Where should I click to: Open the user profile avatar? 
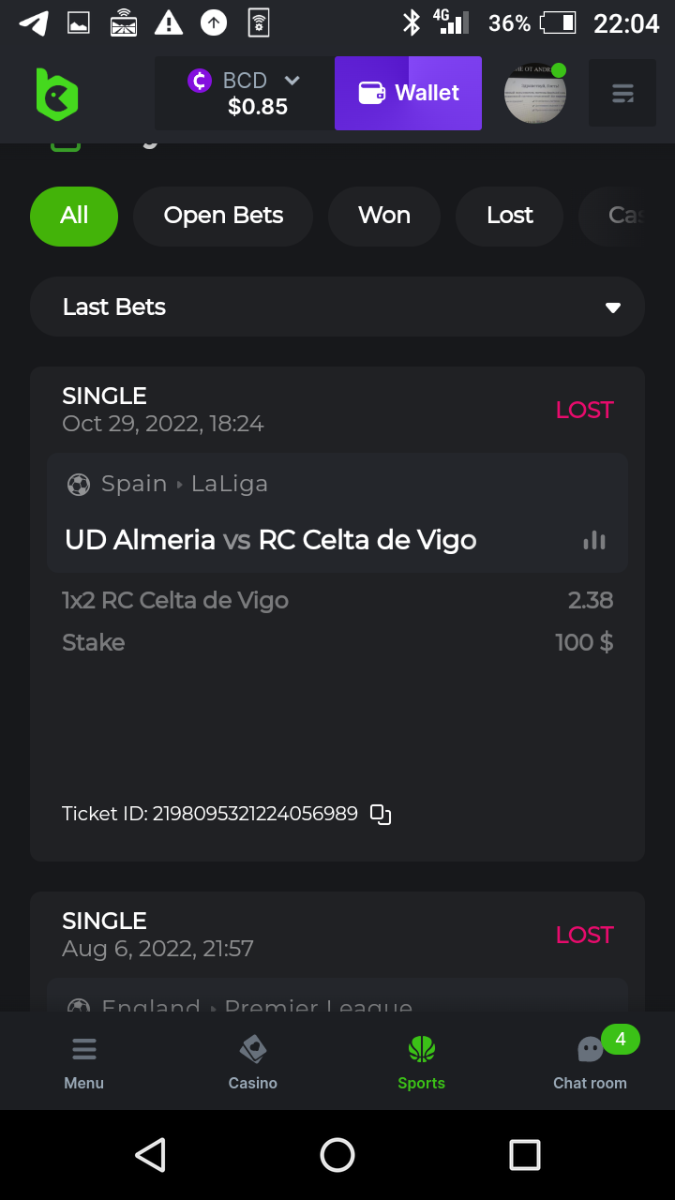pos(535,94)
